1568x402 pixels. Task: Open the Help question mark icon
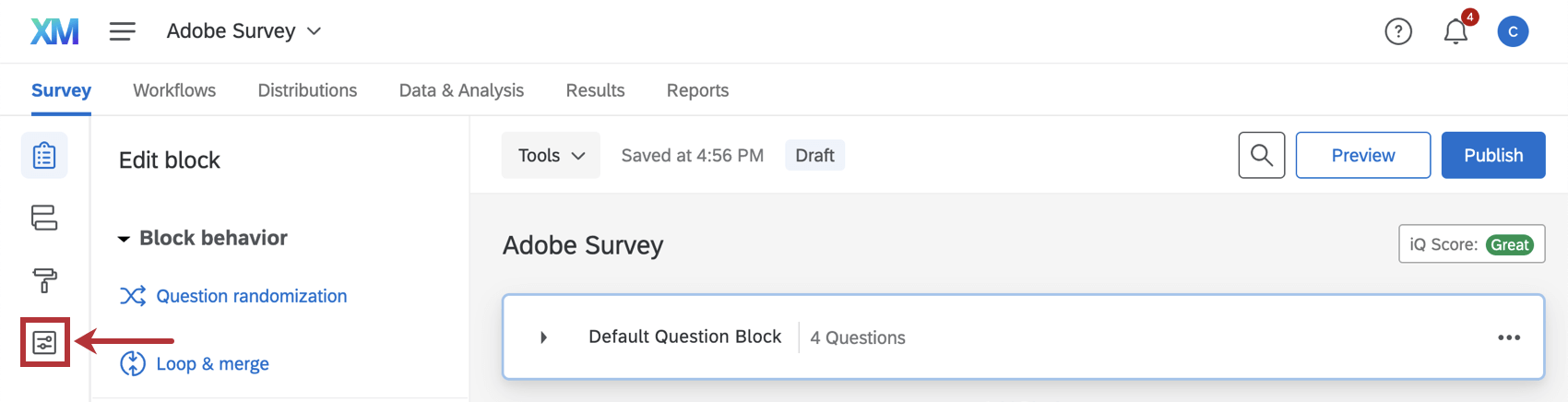[x=1398, y=31]
